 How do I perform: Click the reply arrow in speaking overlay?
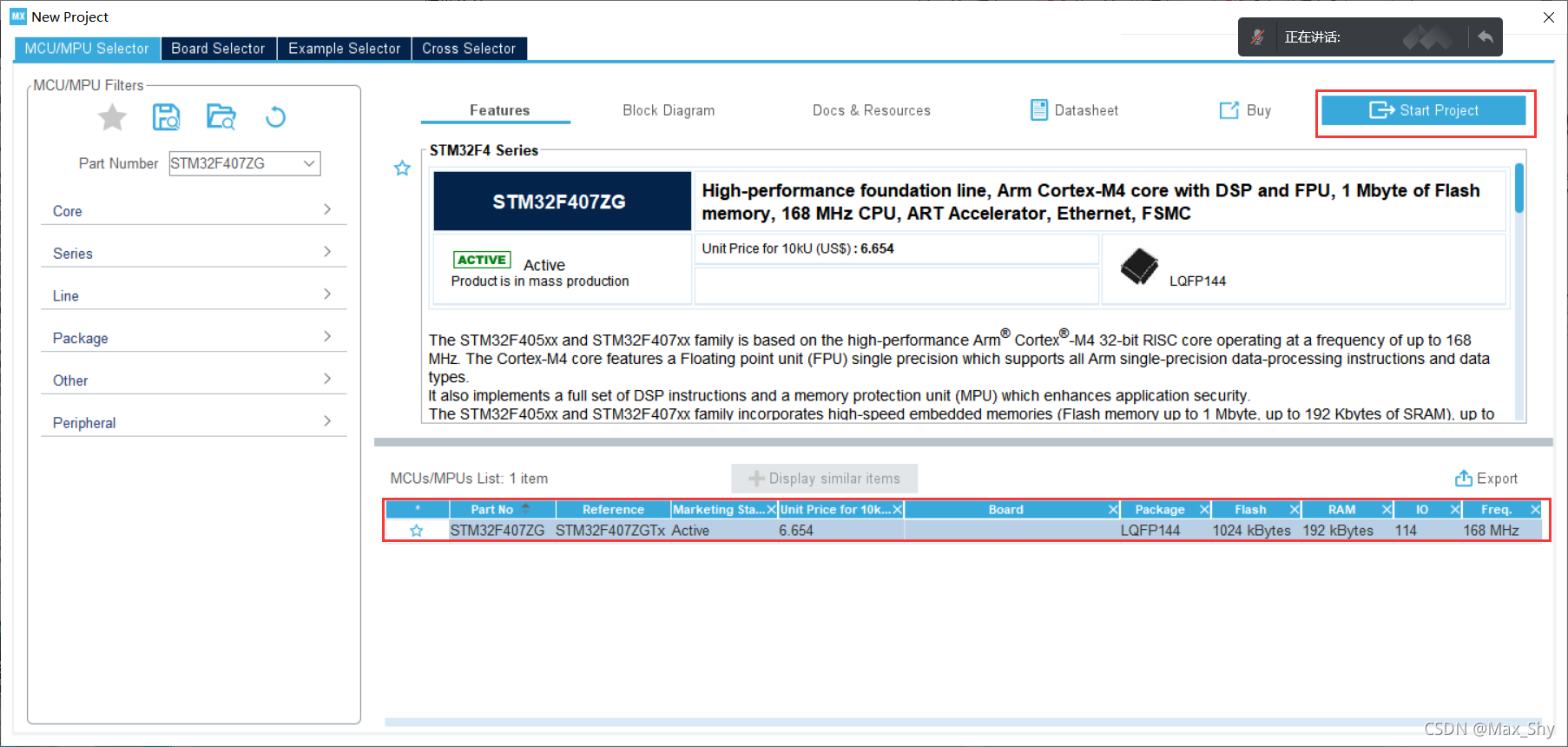click(1486, 37)
